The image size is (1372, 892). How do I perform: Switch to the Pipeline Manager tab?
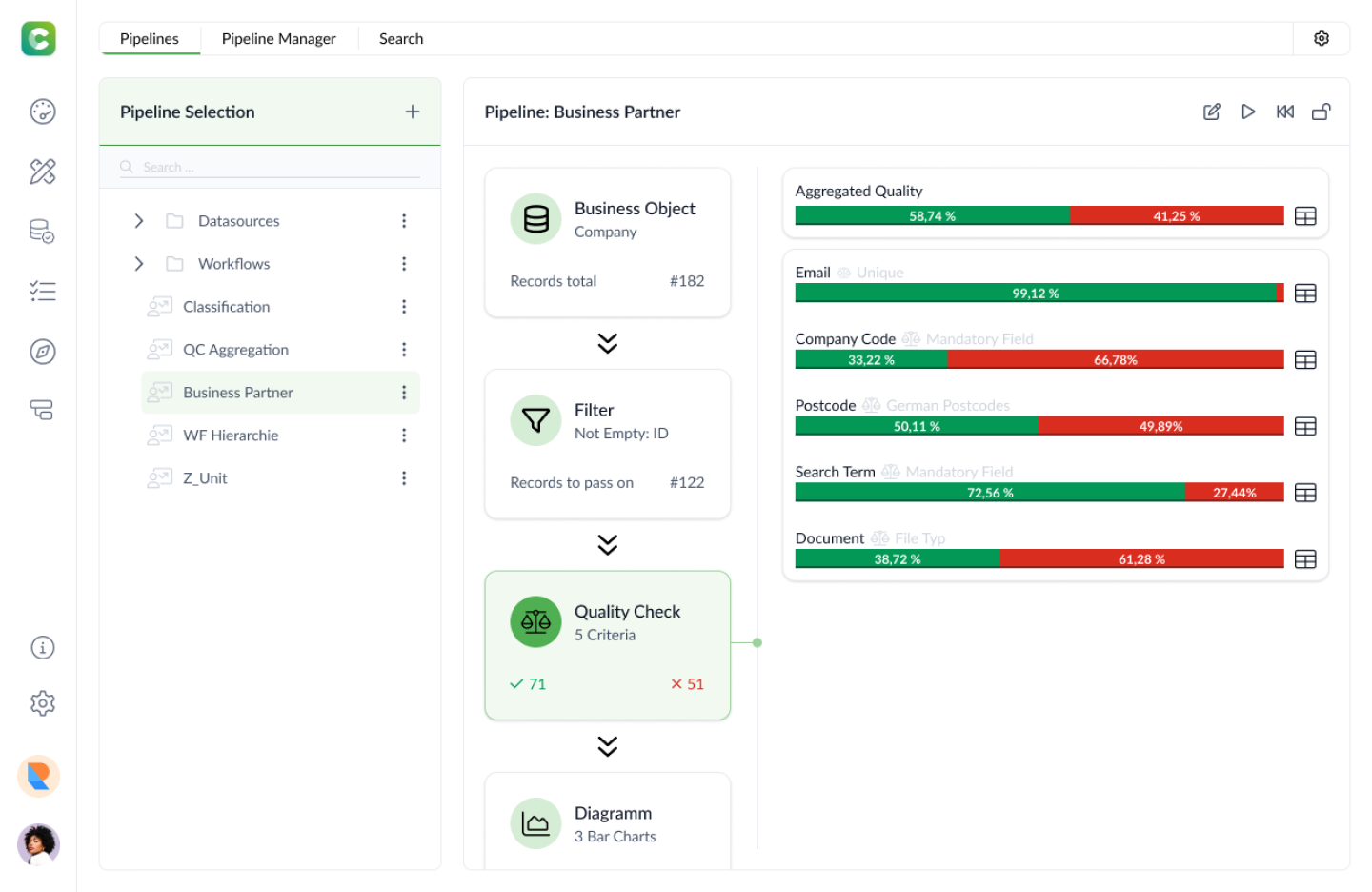tap(278, 39)
